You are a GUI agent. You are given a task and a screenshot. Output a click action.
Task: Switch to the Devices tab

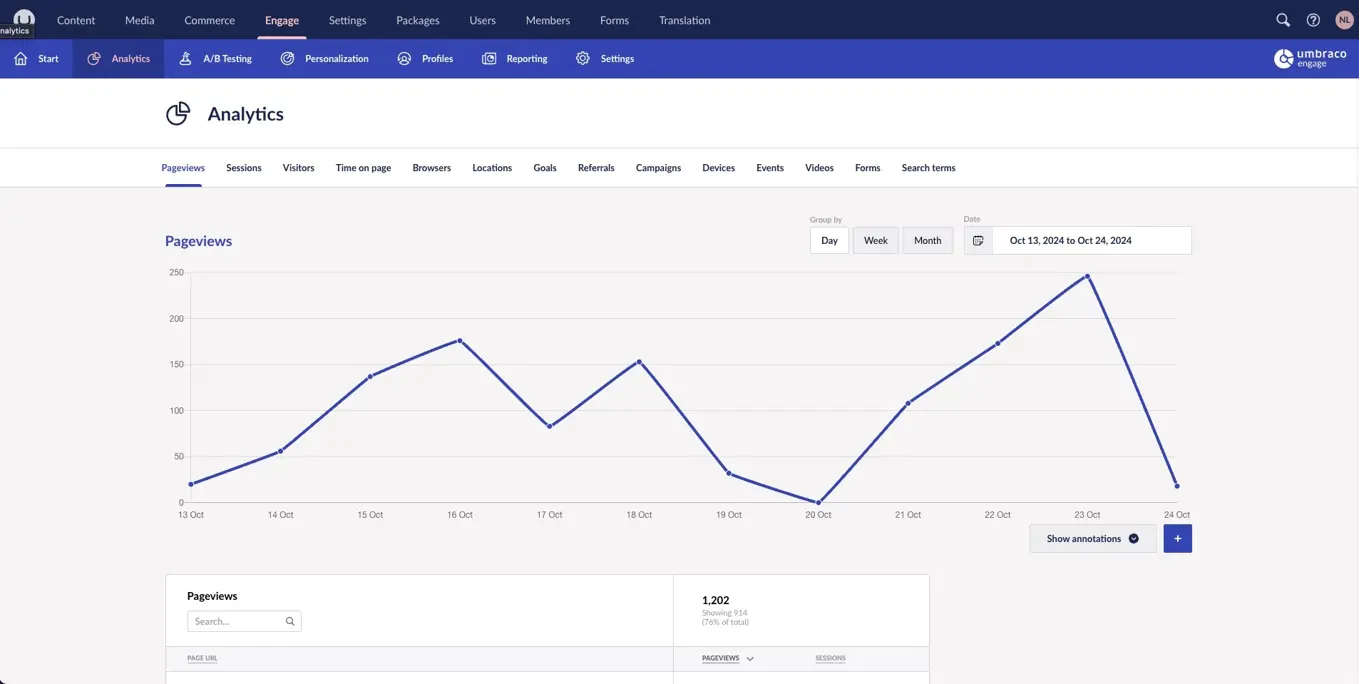(x=718, y=168)
